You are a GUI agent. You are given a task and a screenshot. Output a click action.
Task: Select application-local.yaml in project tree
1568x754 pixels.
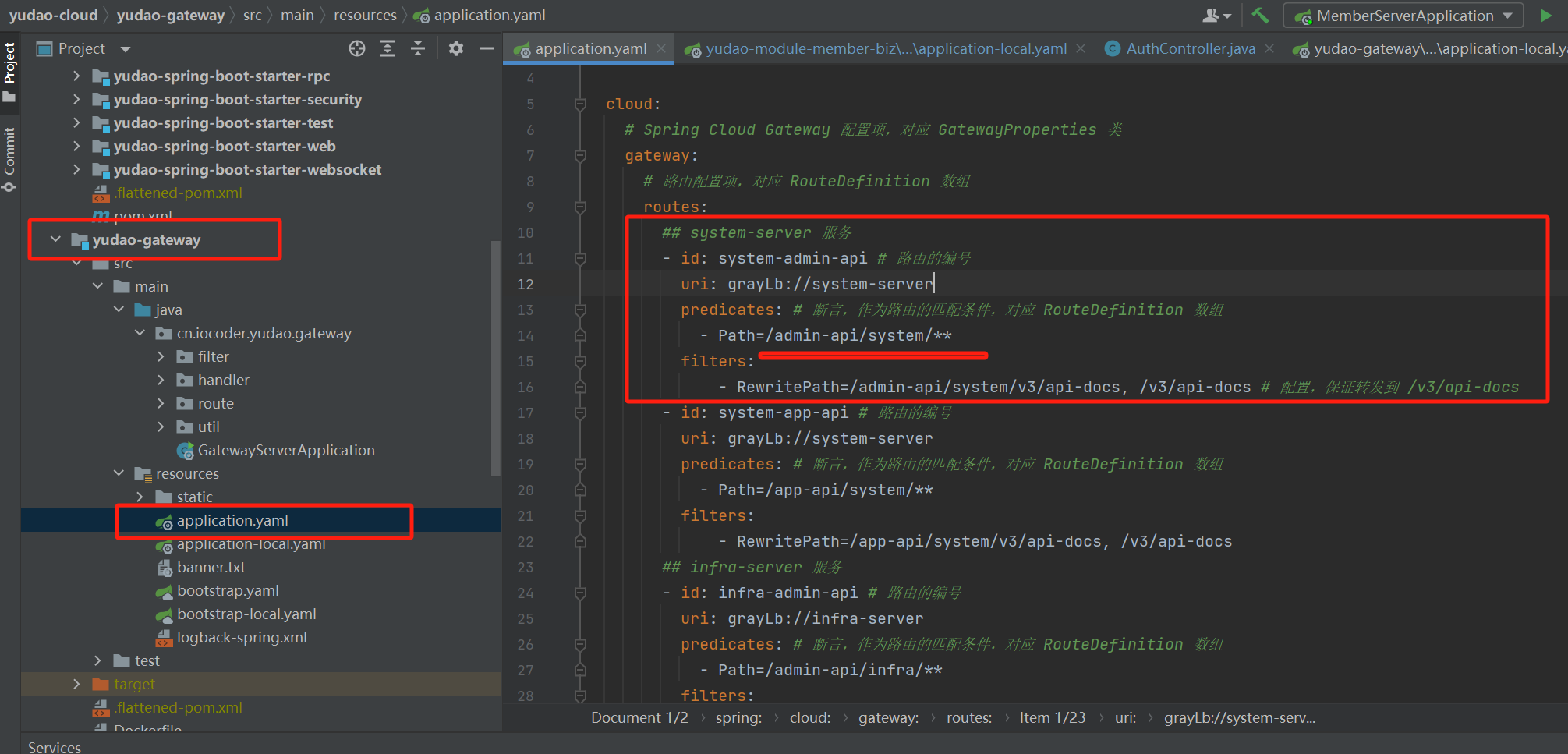(251, 543)
